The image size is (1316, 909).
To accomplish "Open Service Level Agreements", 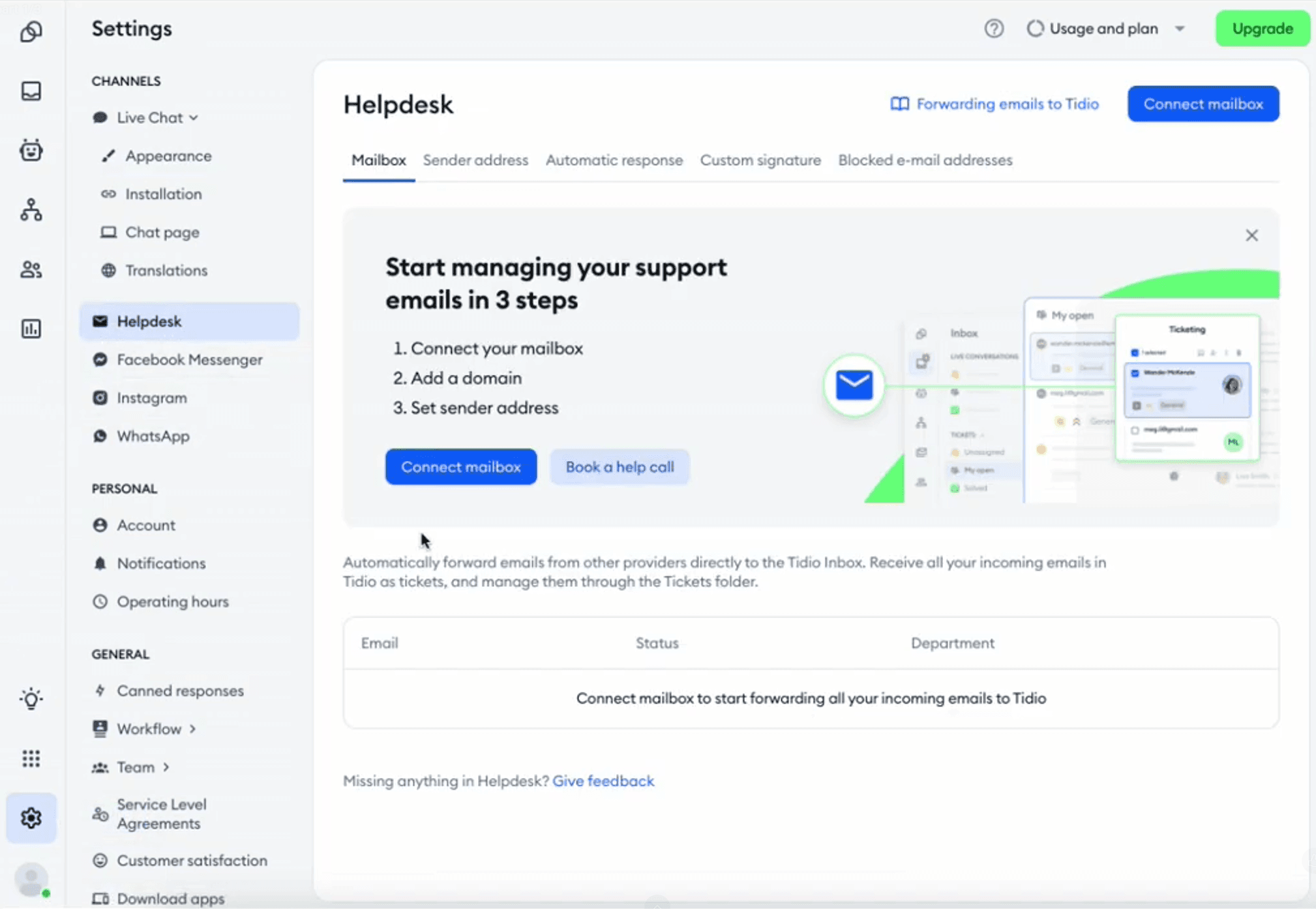I will point(150,814).
